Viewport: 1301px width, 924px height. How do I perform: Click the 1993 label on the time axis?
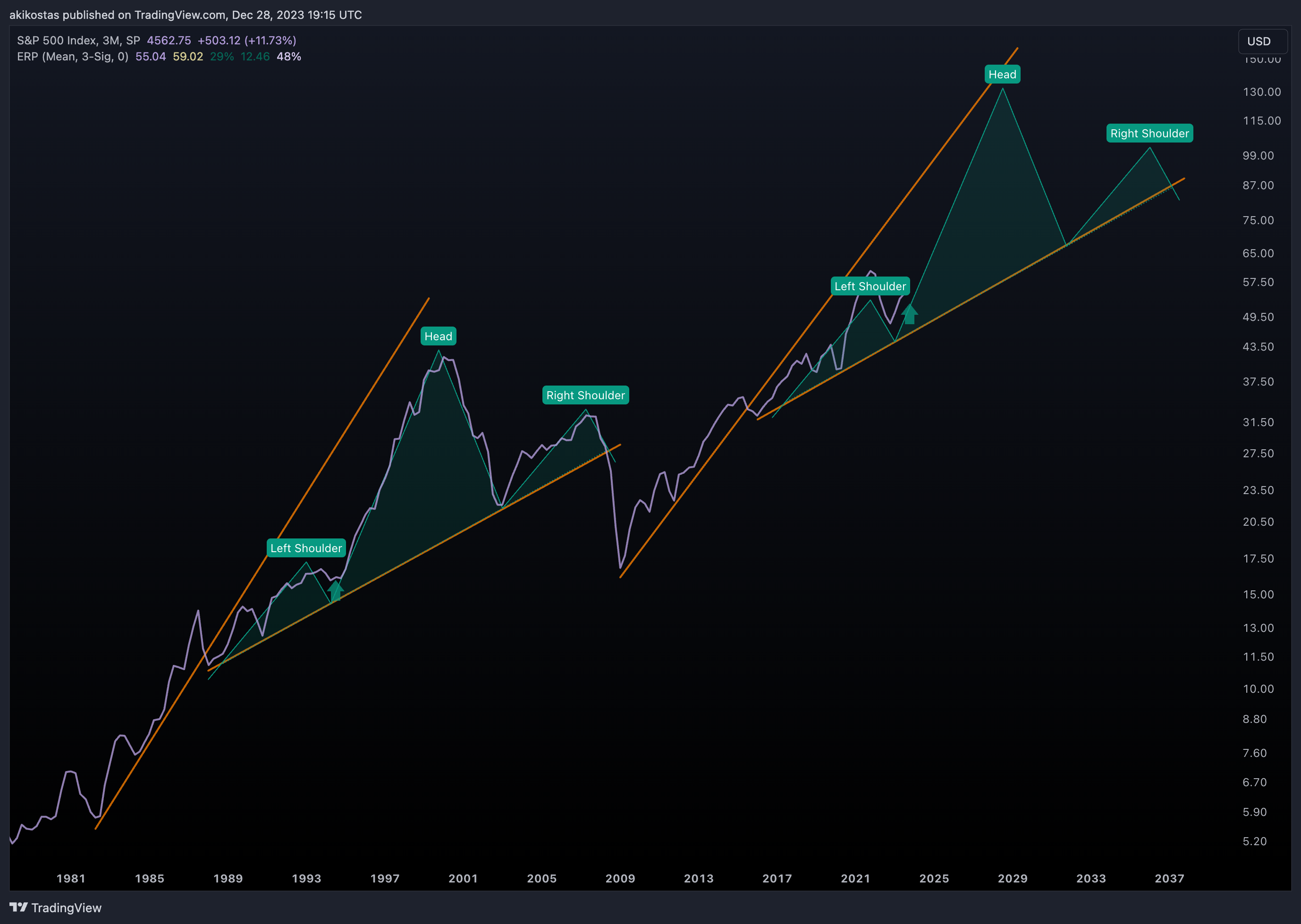(x=307, y=879)
